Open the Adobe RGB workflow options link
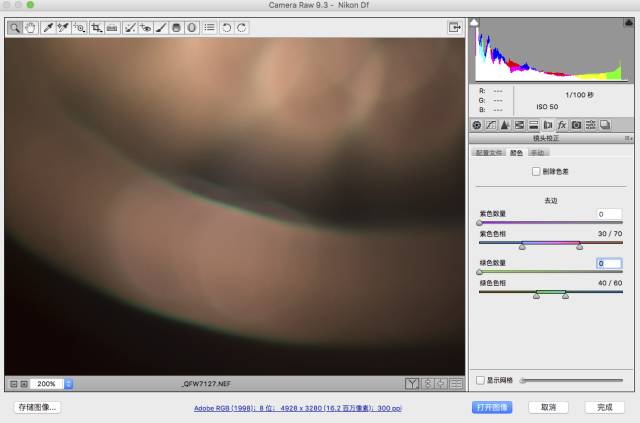The image size is (640, 423). (x=297, y=408)
